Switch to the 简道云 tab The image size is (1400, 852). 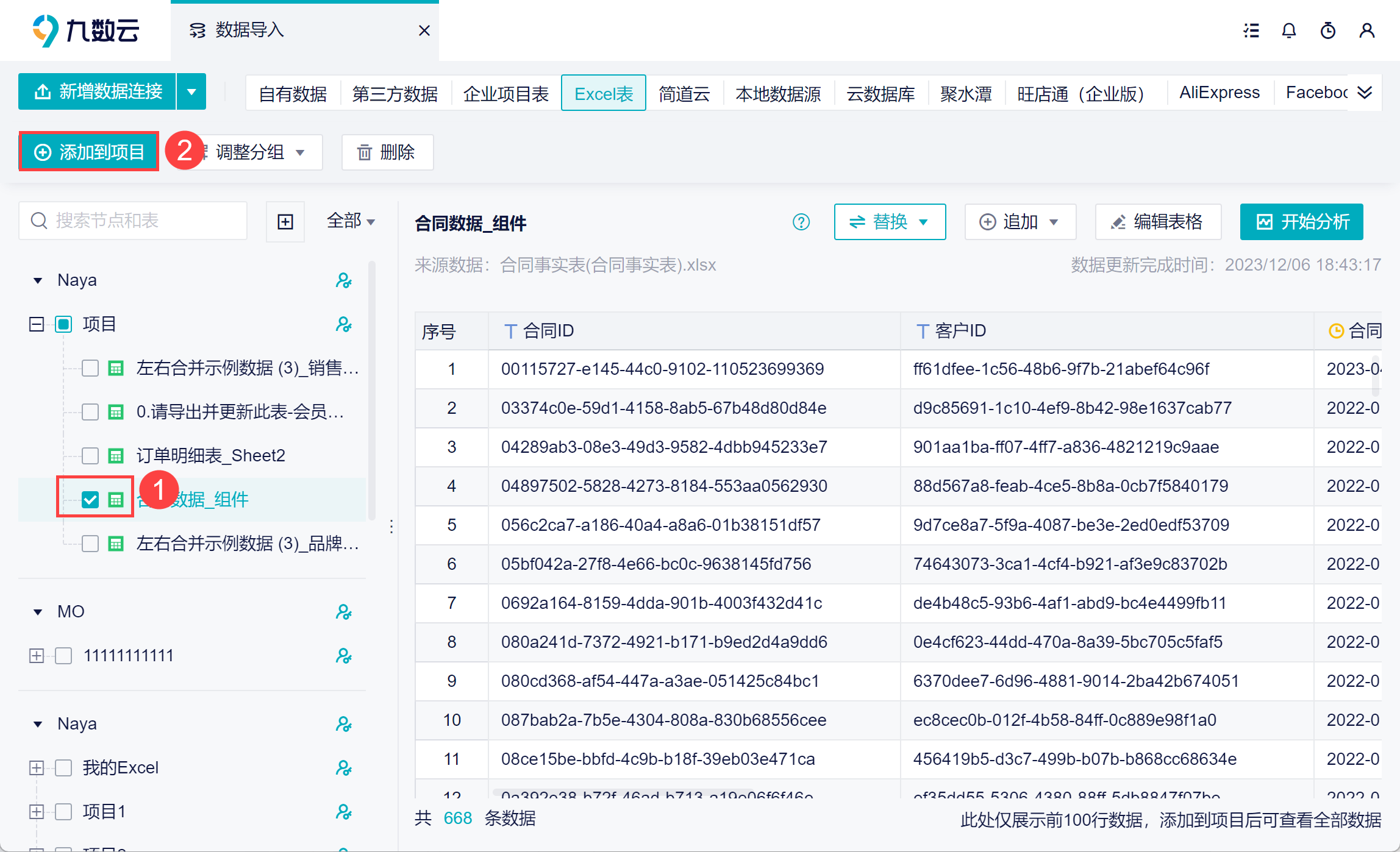(684, 93)
